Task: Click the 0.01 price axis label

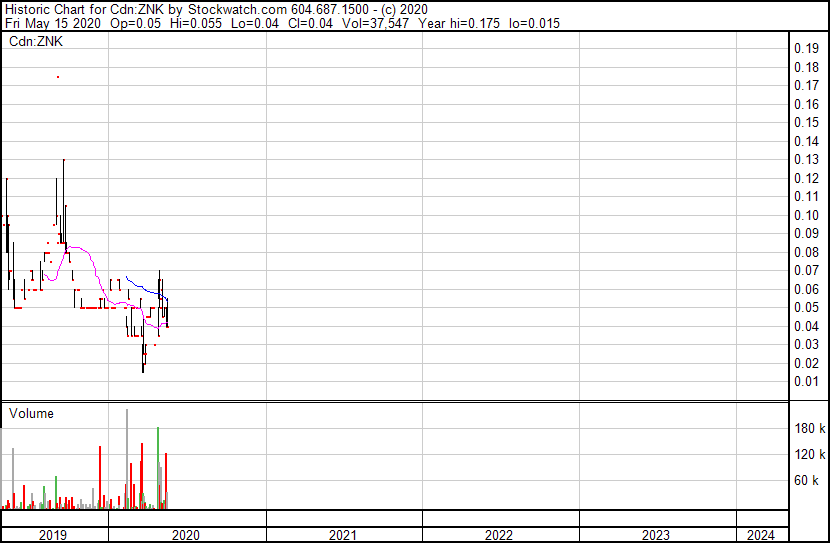Action: [x=806, y=381]
